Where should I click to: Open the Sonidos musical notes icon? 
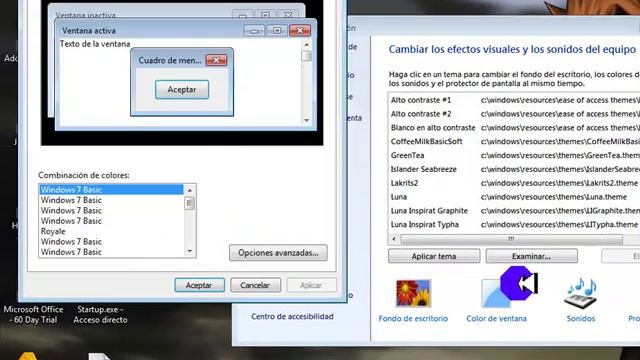[580, 293]
